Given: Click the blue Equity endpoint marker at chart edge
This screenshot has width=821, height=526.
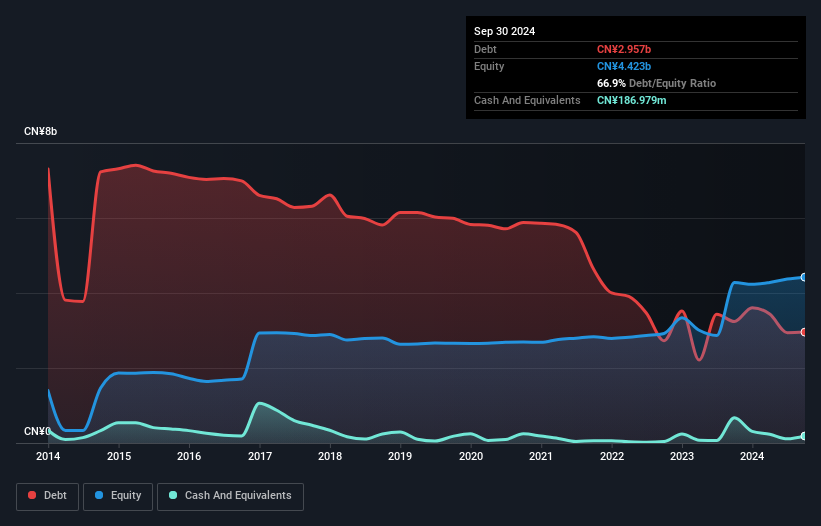Looking at the screenshot, I should coord(804,277).
